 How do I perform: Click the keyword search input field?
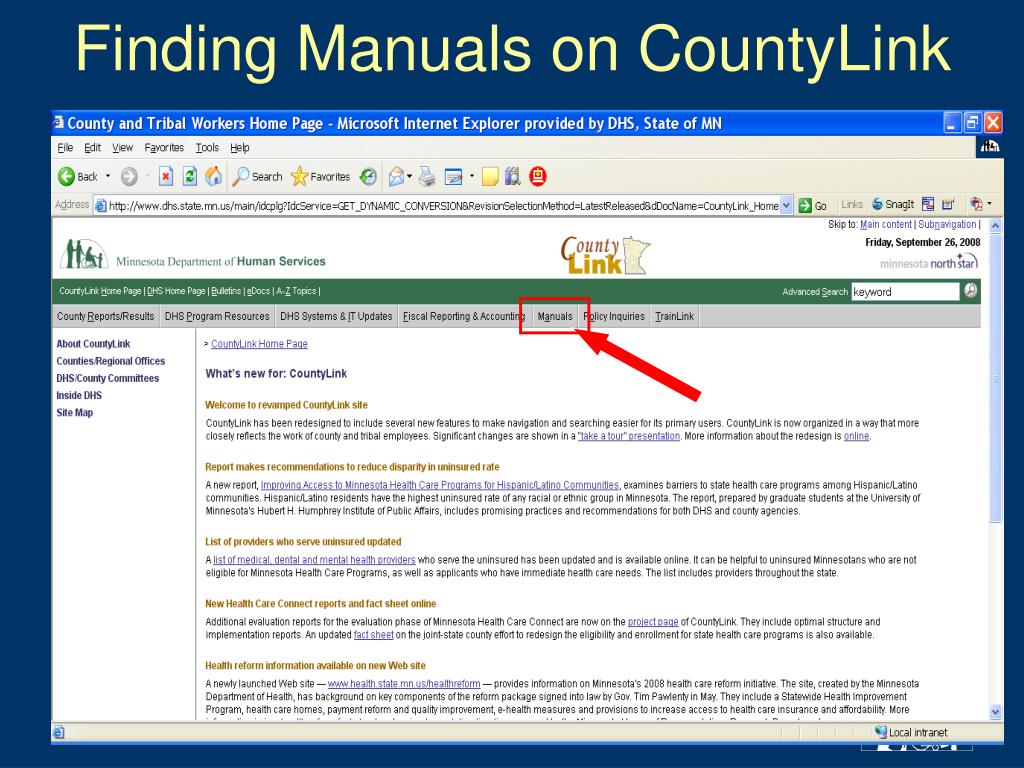coord(905,291)
